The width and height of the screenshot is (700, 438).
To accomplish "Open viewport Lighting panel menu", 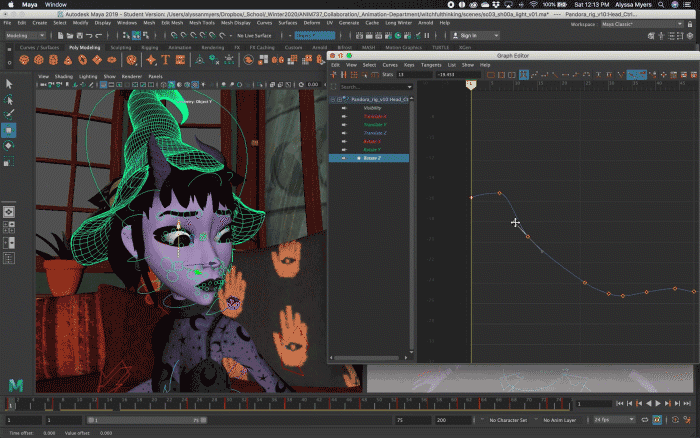I will pyautogui.click(x=88, y=76).
